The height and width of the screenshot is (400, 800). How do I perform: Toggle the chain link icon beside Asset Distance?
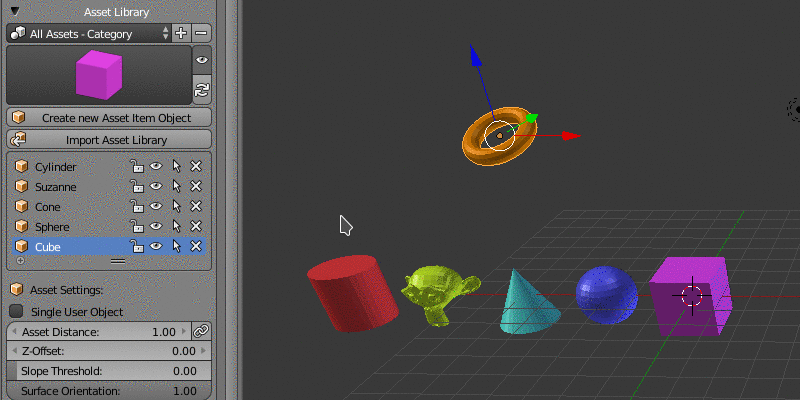(x=201, y=332)
